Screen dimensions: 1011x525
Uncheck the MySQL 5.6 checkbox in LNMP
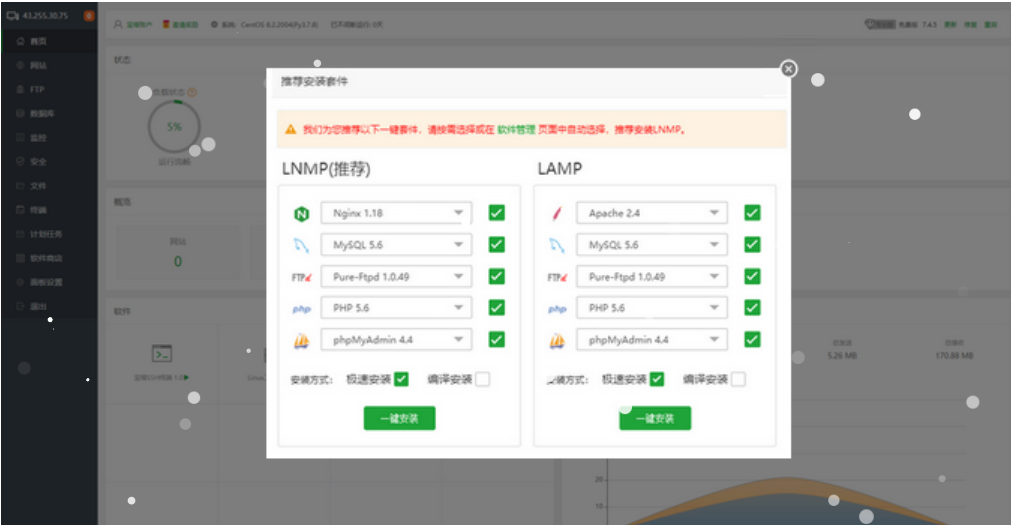(496, 244)
